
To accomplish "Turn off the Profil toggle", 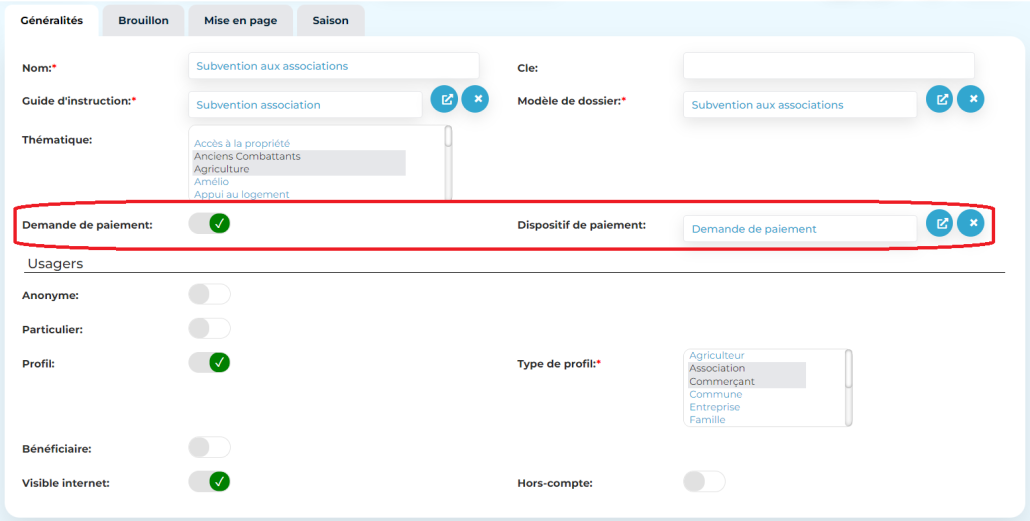I will [x=209, y=362].
